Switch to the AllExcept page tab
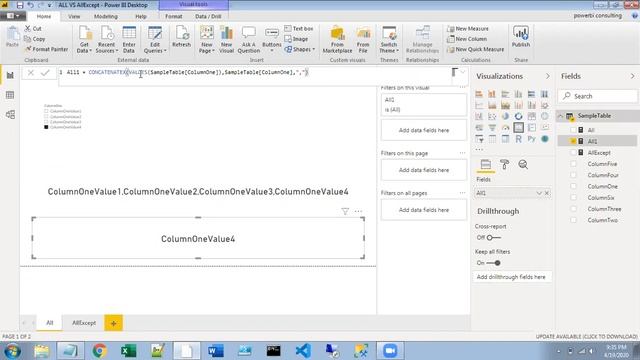 84,323
